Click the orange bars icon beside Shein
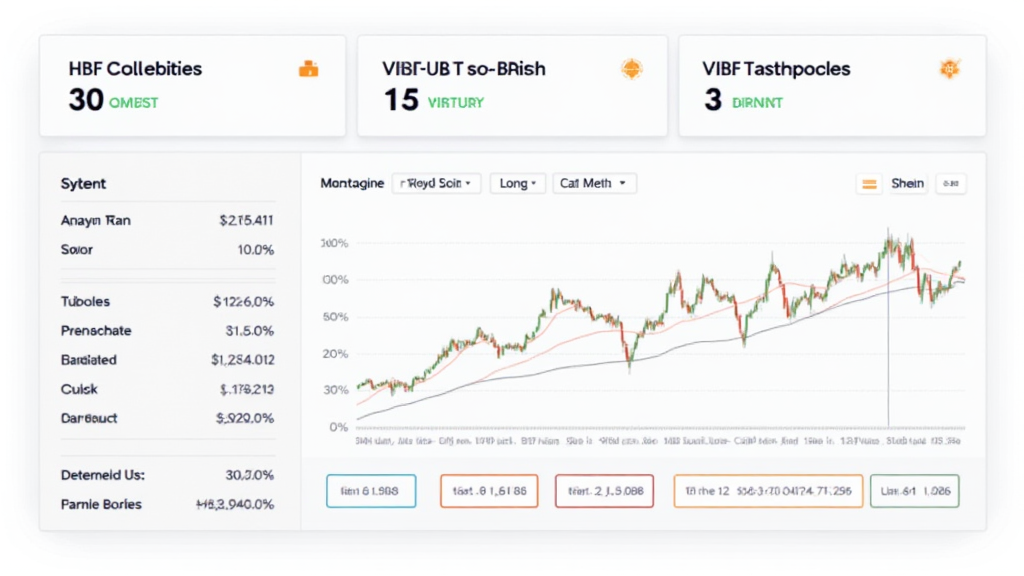Viewport: 1024px width, 576px height. click(x=869, y=184)
